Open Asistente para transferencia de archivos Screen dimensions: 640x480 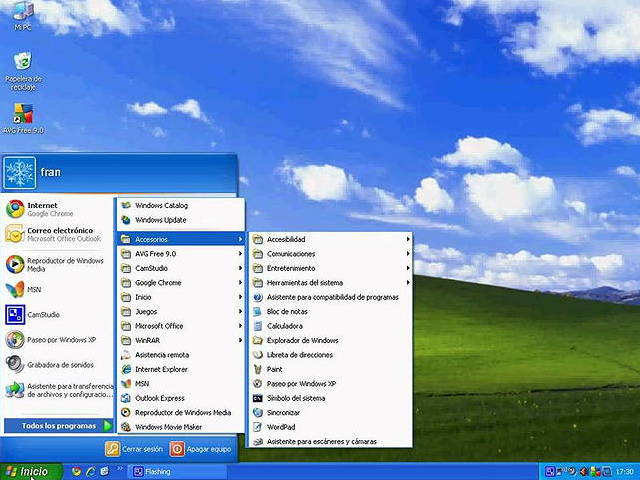(x=57, y=390)
